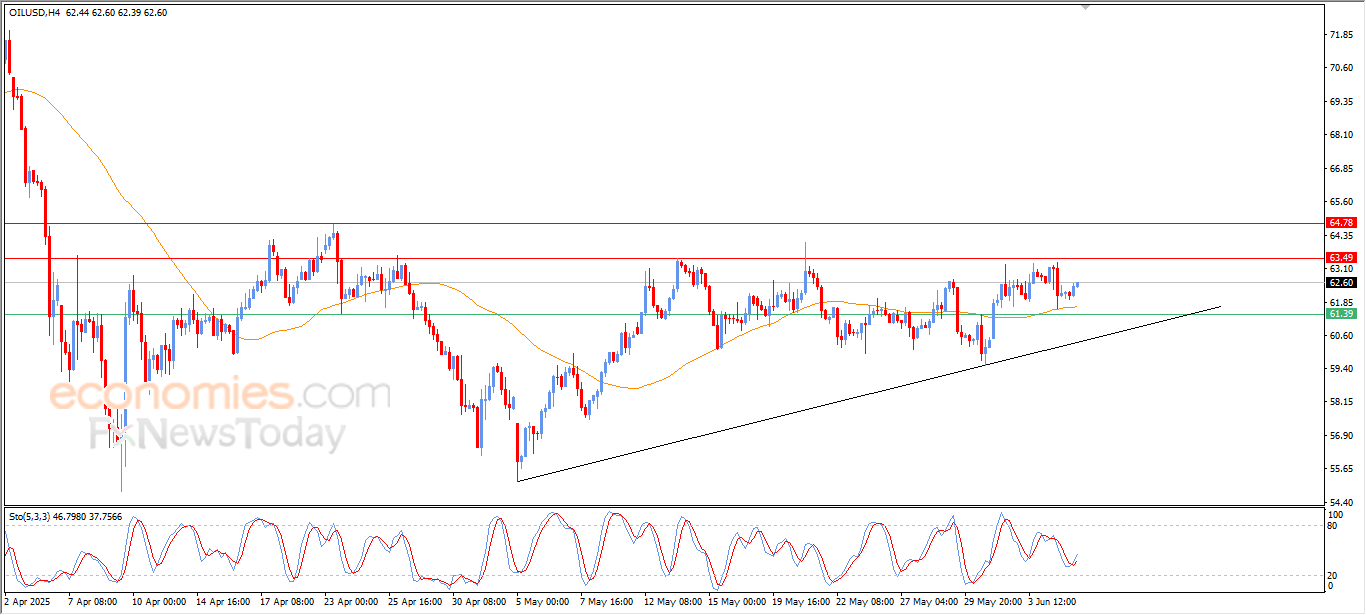Click the 17 Apr 08:00 time label
This screenshot has height=615, width=1366.
[x=286, y=602]
